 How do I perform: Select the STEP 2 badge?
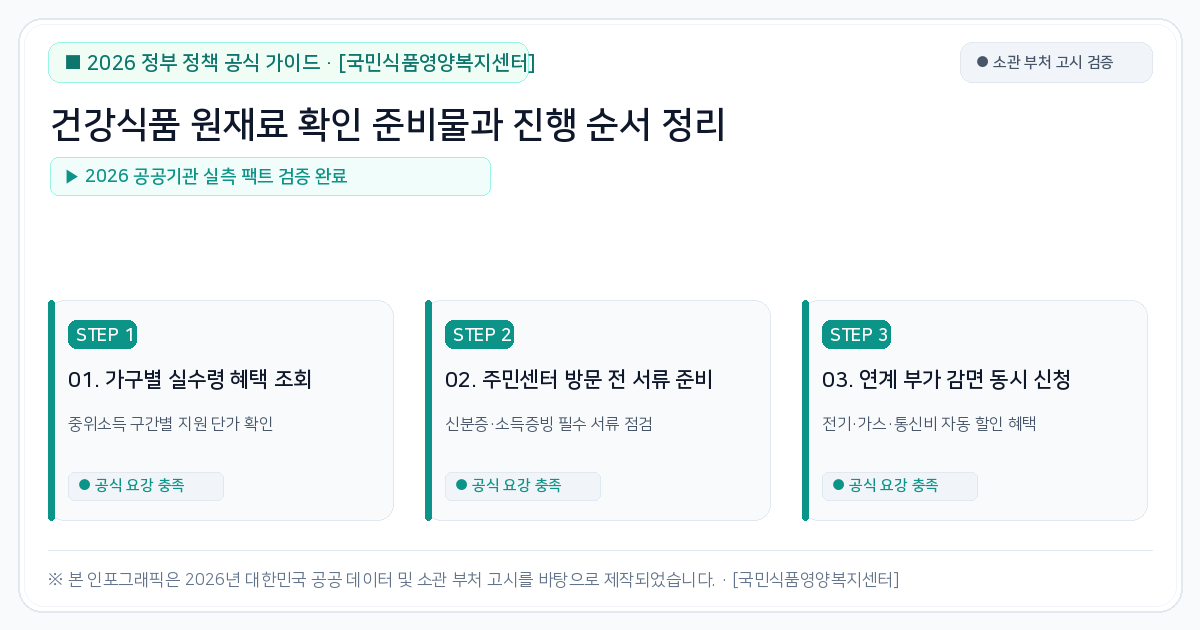(479, 335)
